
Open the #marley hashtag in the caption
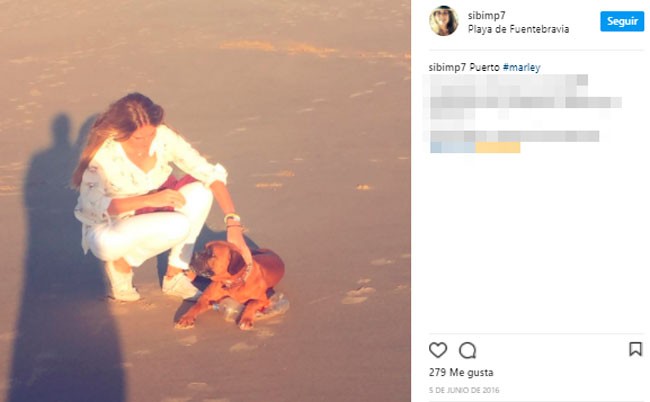[521, 67]
